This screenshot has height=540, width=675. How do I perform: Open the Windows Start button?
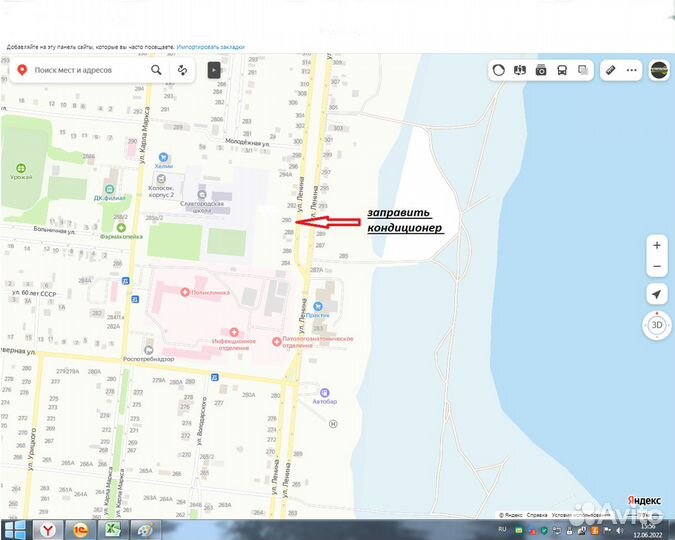tap(14, 530)
